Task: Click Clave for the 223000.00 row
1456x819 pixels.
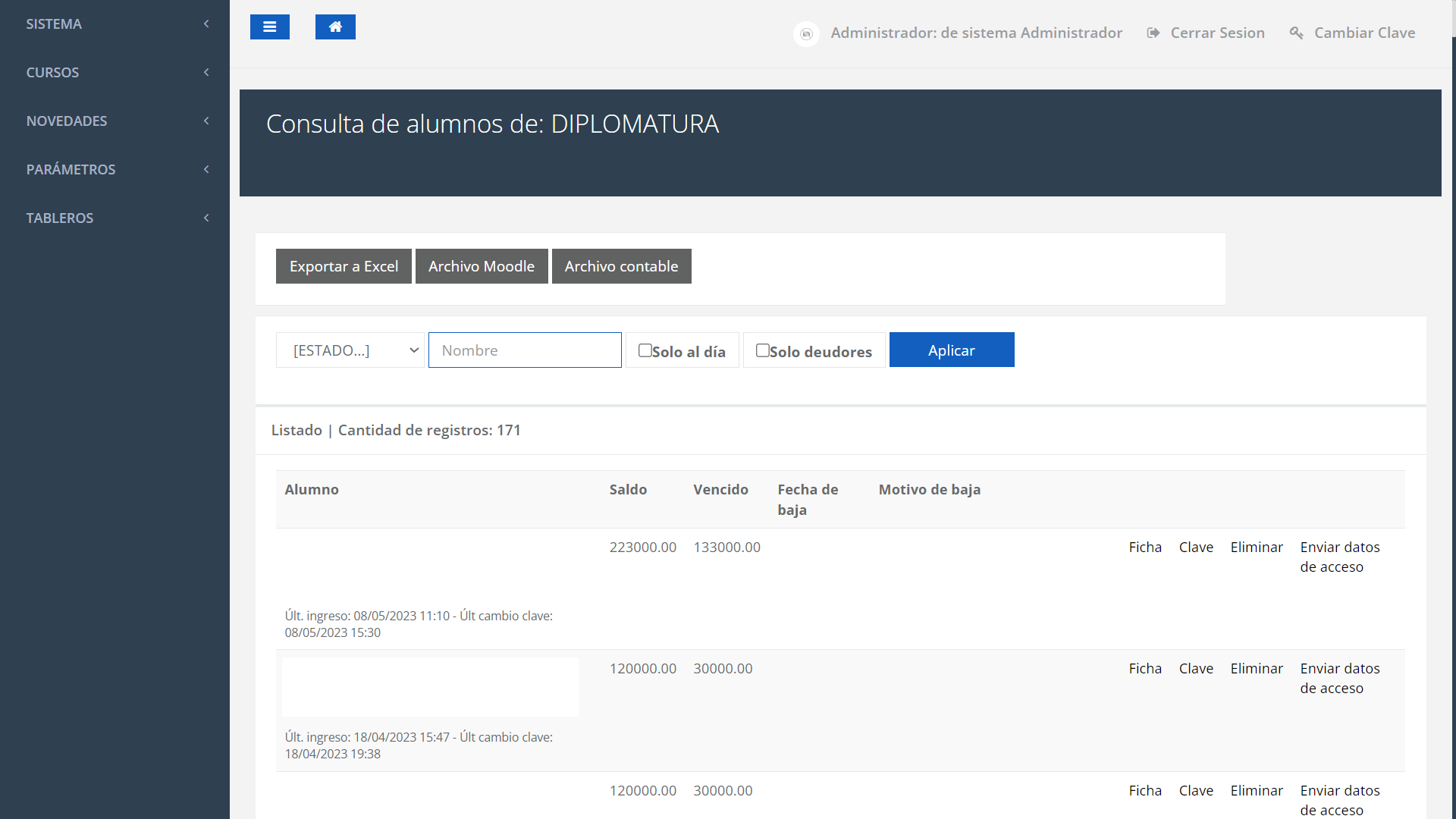Action: point(1196,548)
